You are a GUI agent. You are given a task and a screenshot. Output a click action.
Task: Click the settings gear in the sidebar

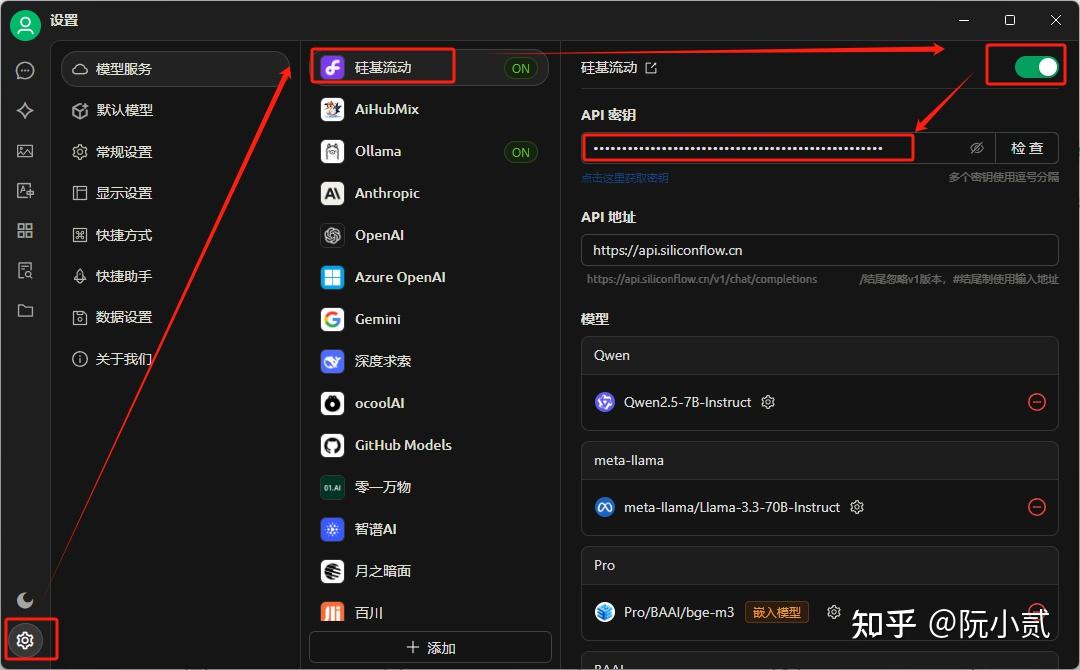click(25, 640)
